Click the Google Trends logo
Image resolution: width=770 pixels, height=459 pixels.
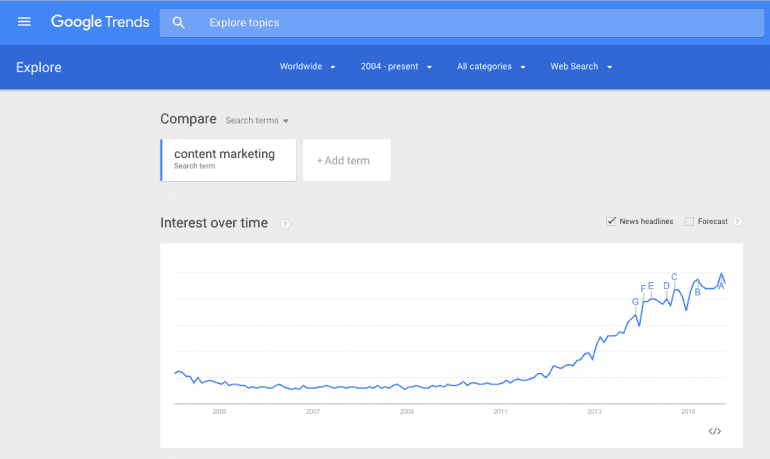click(100, 22)
